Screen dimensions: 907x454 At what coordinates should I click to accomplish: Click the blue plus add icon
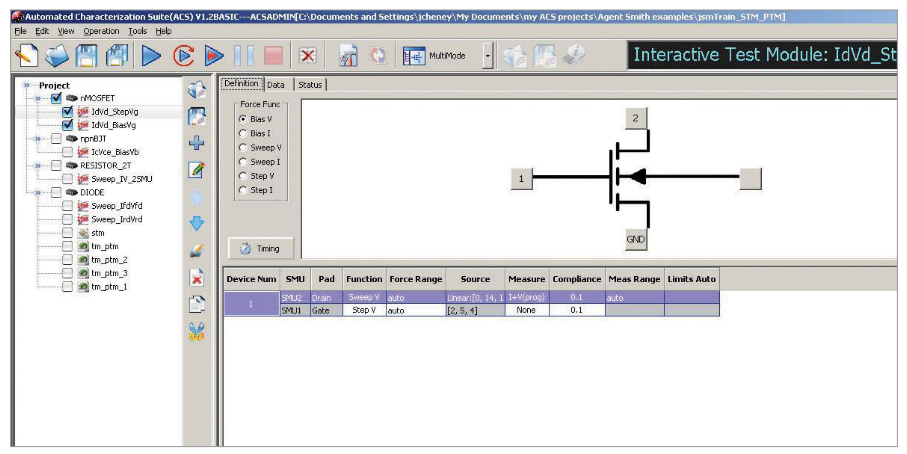coord(197,143)
